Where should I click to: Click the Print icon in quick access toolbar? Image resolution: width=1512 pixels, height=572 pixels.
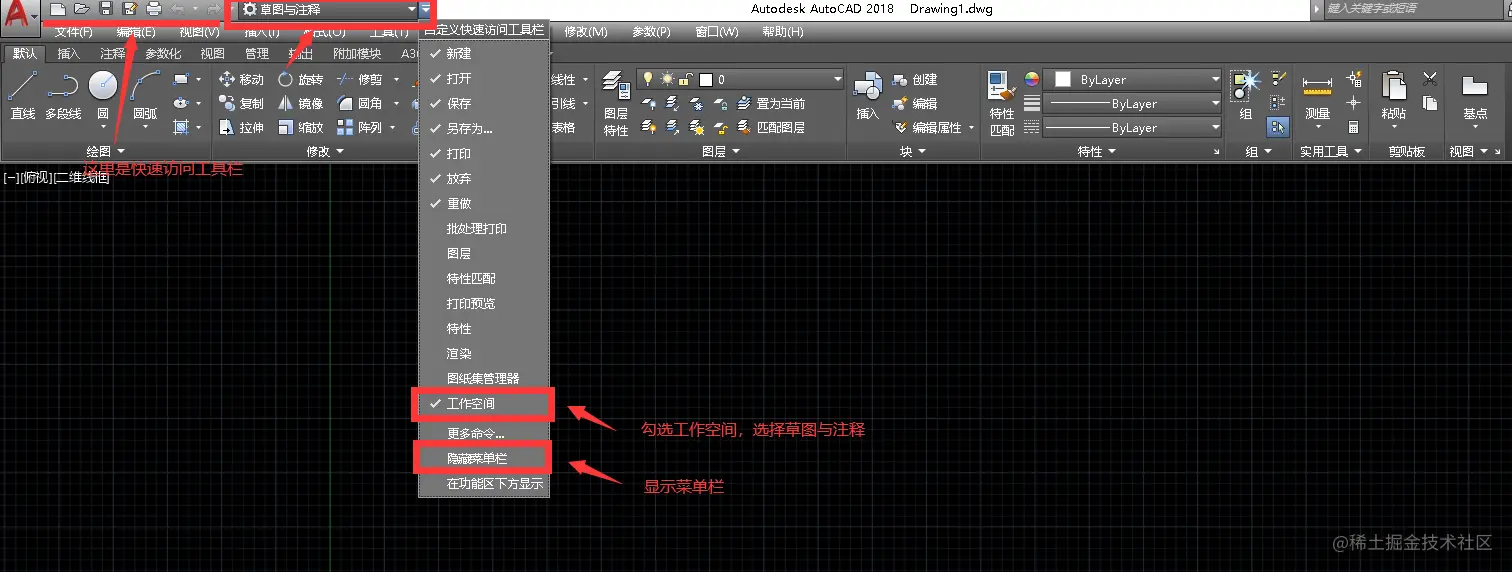tap(153, 9)
